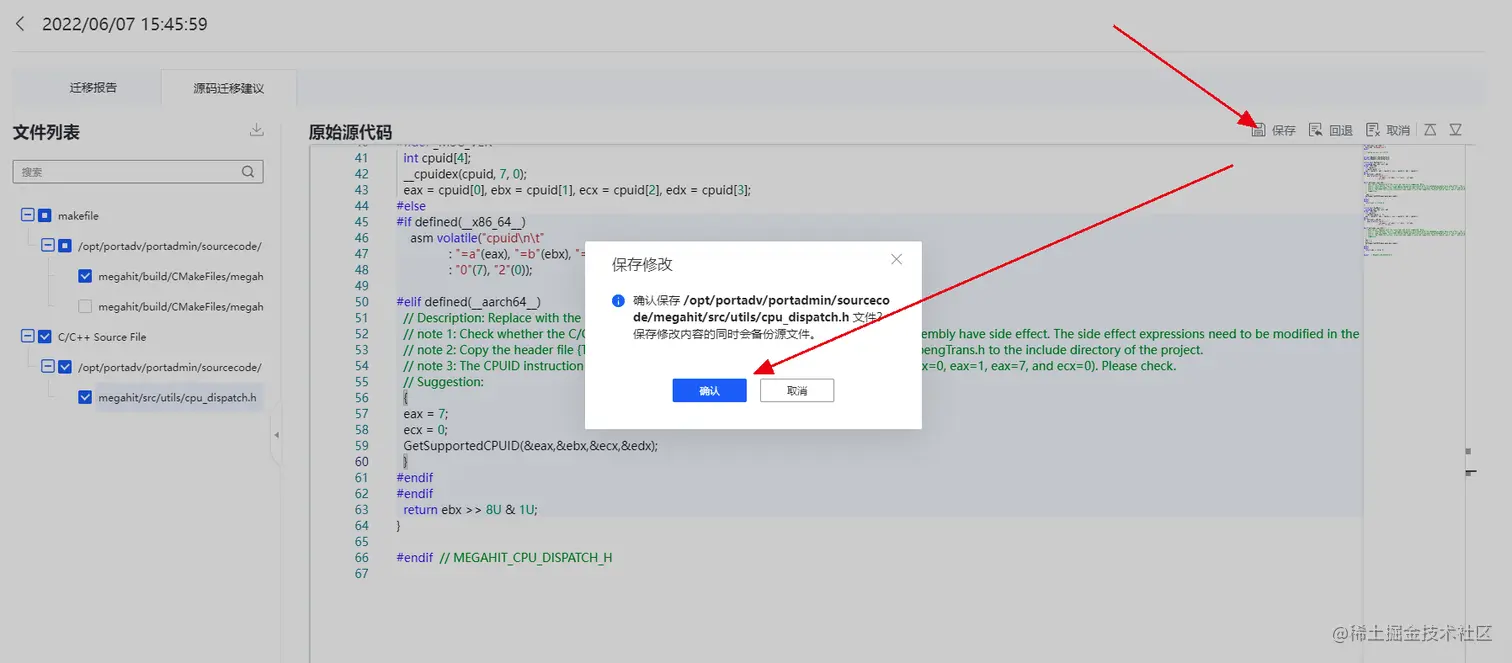Image resolution: width=1512 pixels, height=663 pixels.
Task: Jump to previous suggestion with up triangle
Action: (x=1430, y=130)
